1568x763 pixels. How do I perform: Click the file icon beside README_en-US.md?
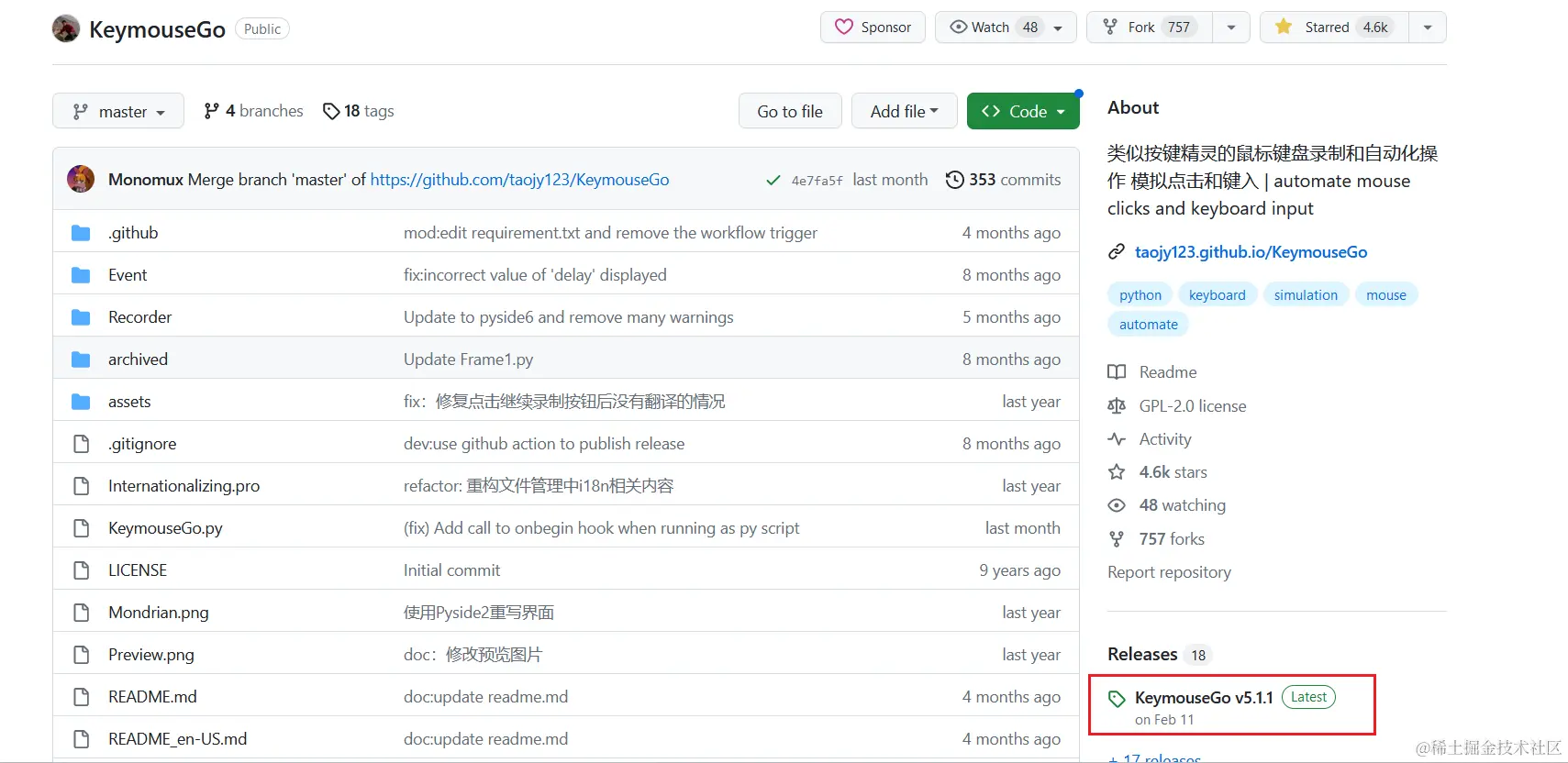tap(81, 739)
